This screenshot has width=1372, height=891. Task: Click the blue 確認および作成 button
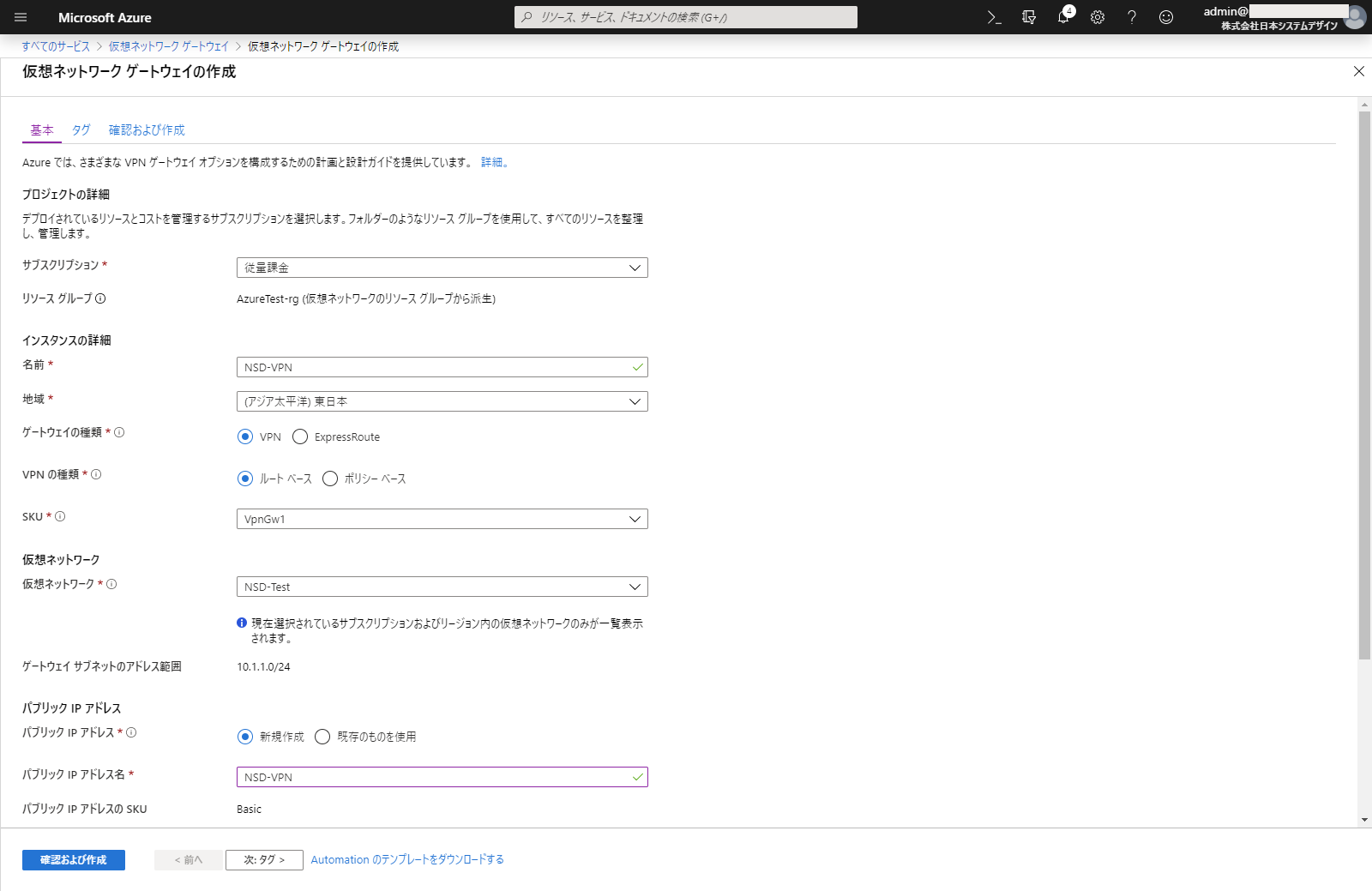coord(74,859)
